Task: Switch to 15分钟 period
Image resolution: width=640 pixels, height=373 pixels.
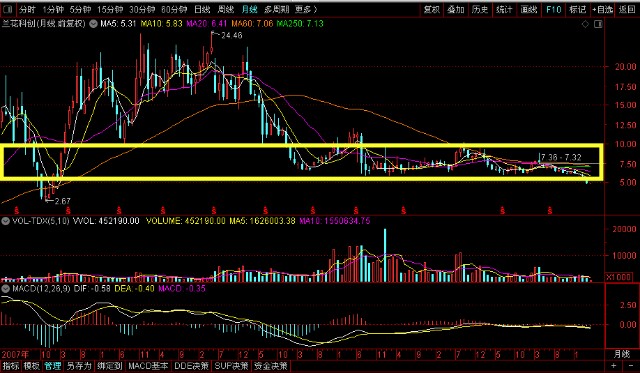Action: point(110,9)
